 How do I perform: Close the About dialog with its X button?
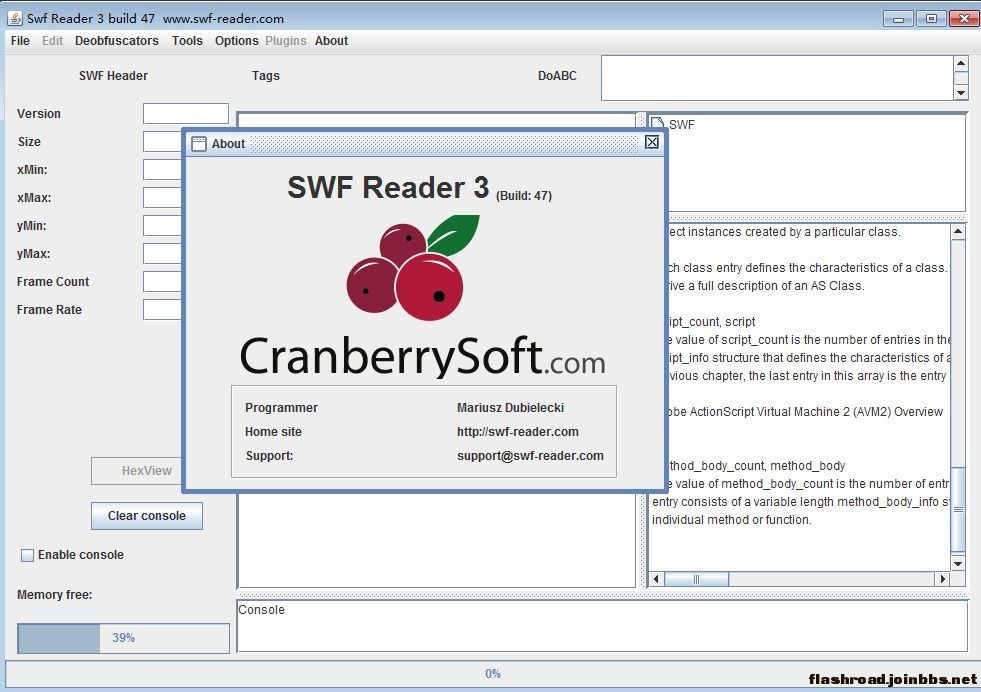652,142
